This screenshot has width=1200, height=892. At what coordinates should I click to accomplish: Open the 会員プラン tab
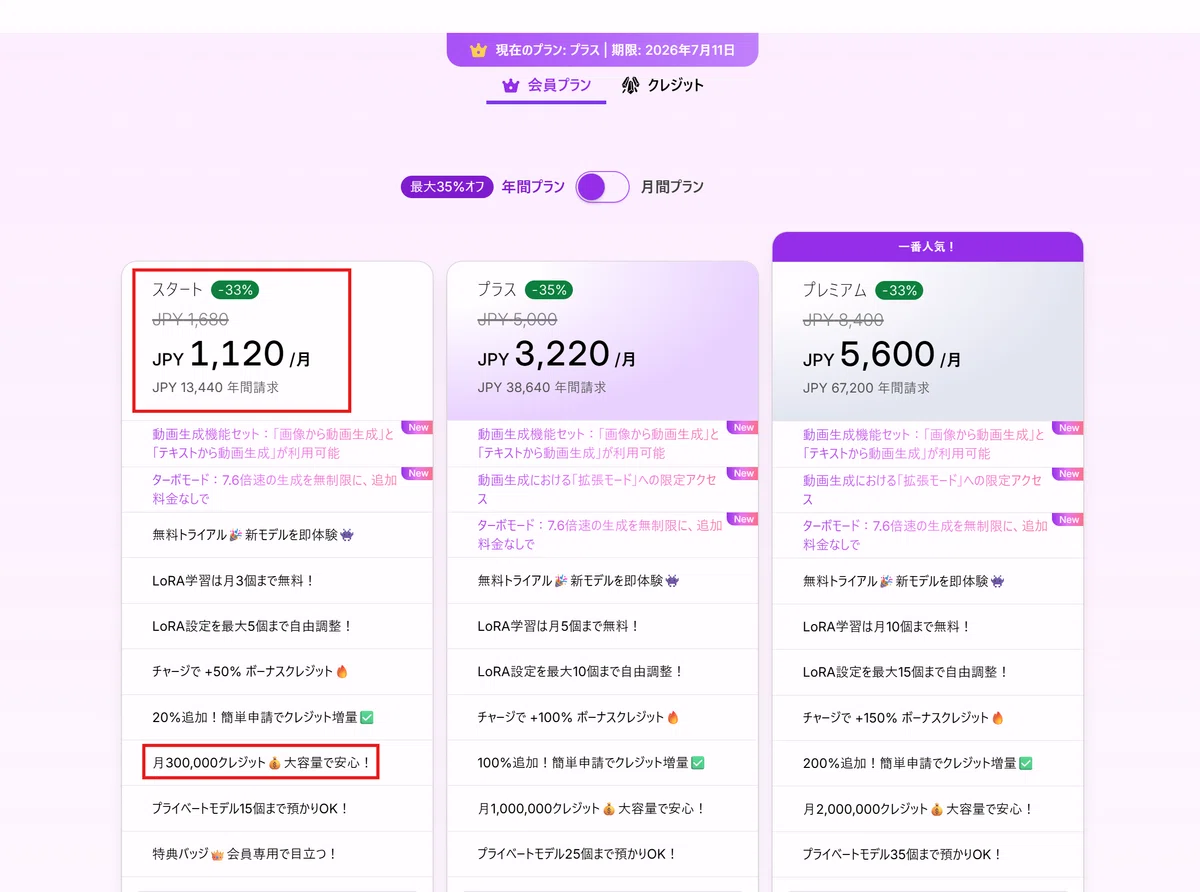tap(546, 85)
